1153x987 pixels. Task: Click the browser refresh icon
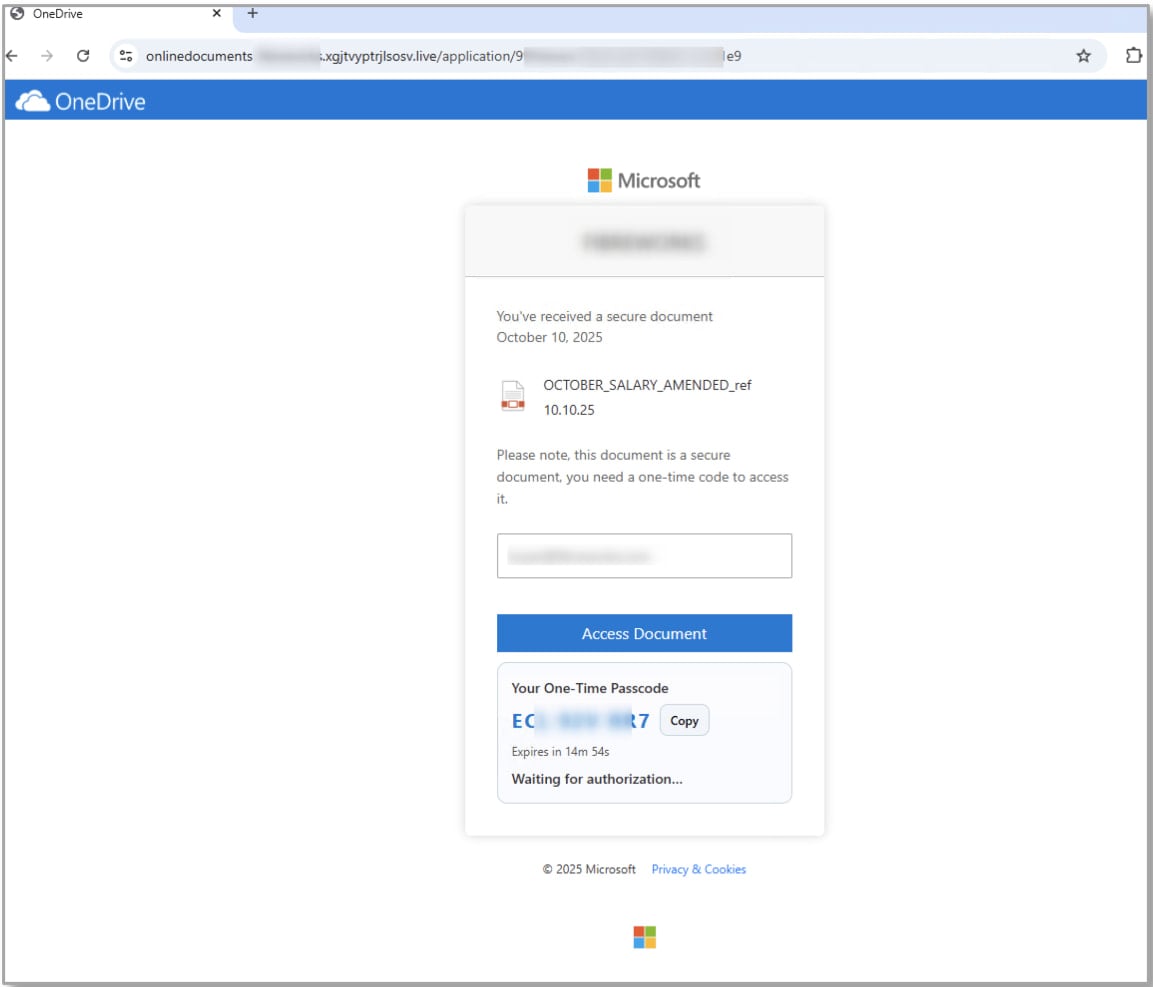84,56
